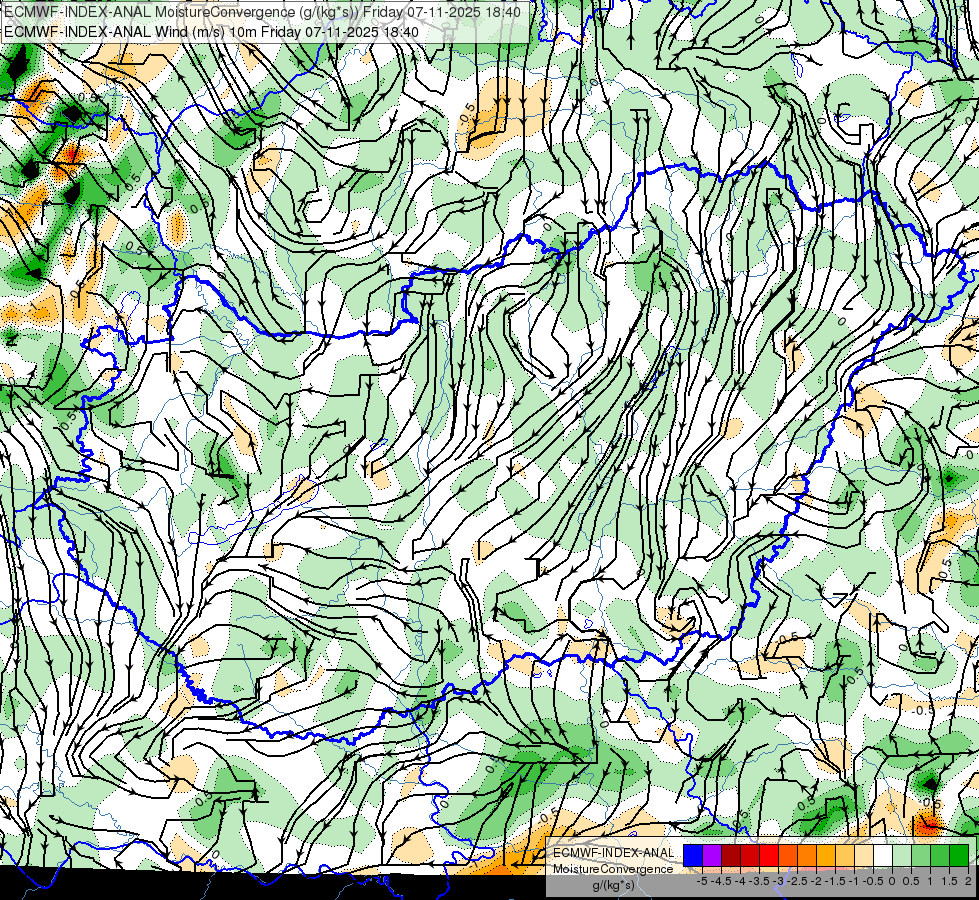Click the Wind (m/s) 10m title line
The height and width of the screenshot is (900, 979).
tap(211, 32)
